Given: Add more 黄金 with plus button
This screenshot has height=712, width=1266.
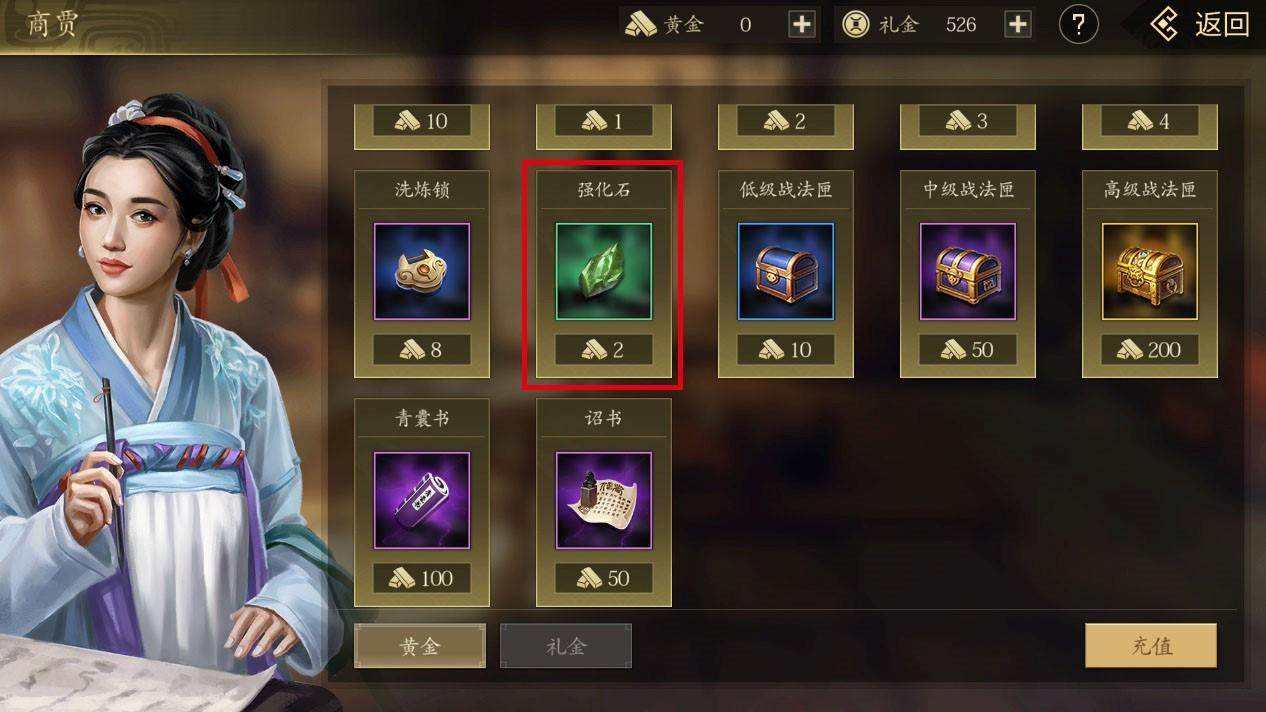Looking at the screenshot, I should (x=802, y=25).
